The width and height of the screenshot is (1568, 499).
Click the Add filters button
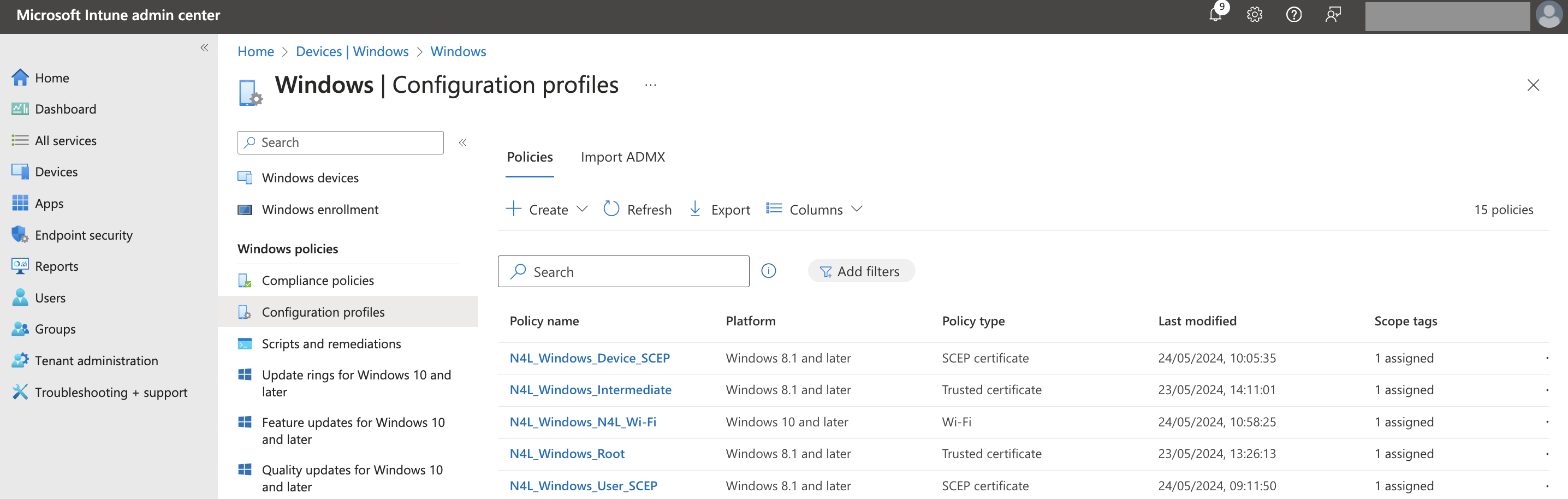tap(860, 271)
